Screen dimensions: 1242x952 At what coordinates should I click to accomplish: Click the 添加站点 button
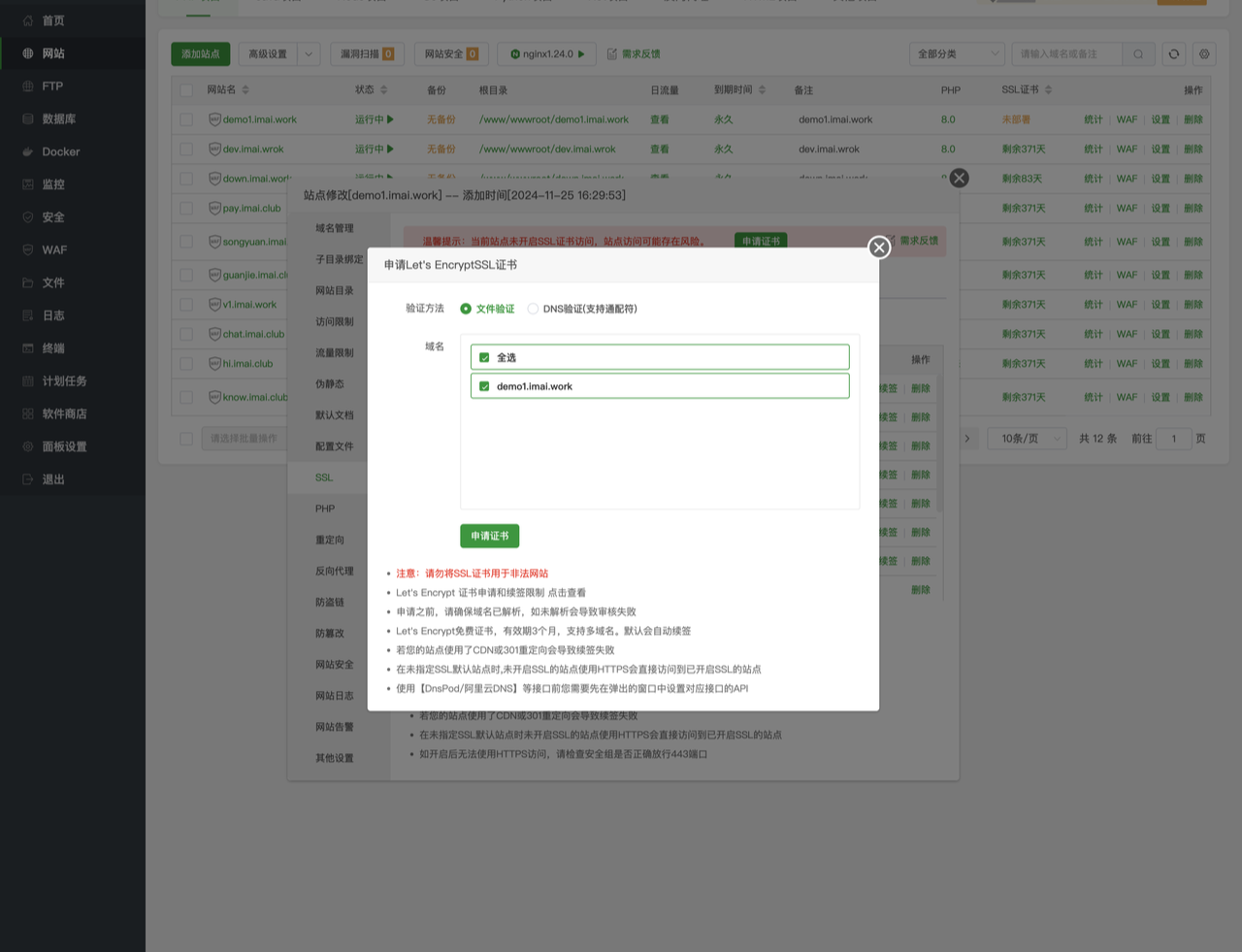coord(200,54)
